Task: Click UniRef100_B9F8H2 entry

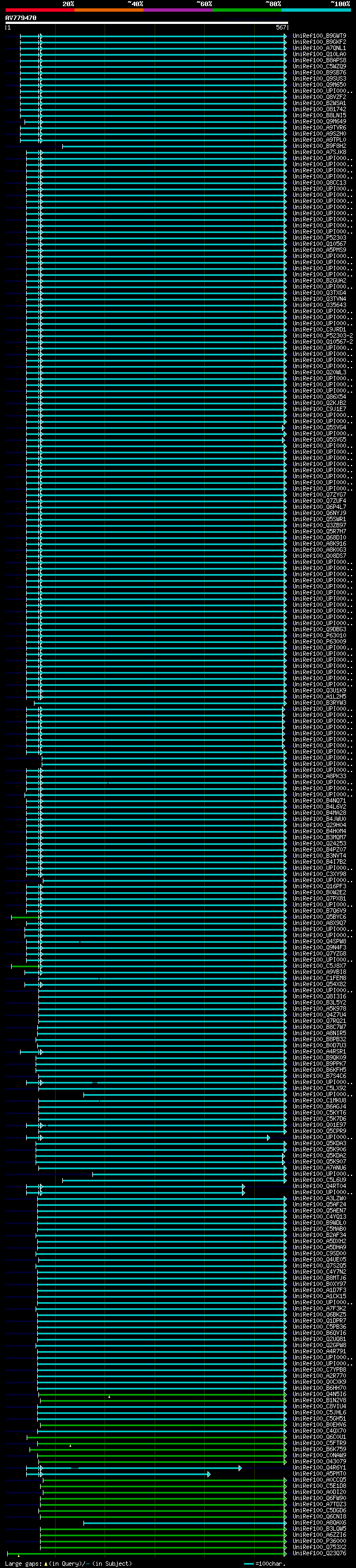Action: coord(319,146)
